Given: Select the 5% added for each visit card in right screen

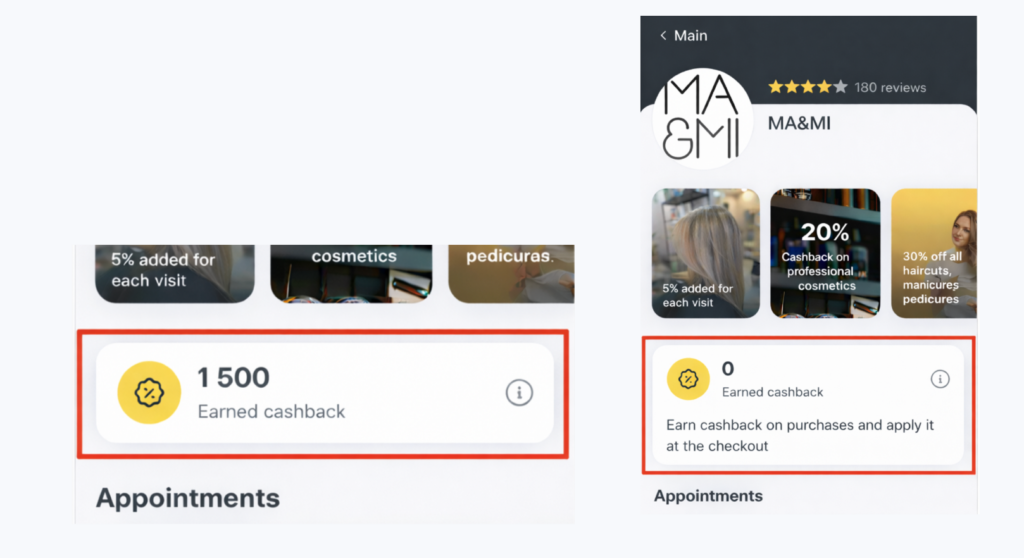Looking at the screenshot, I should pyautogui.click(x=705, y=253).
